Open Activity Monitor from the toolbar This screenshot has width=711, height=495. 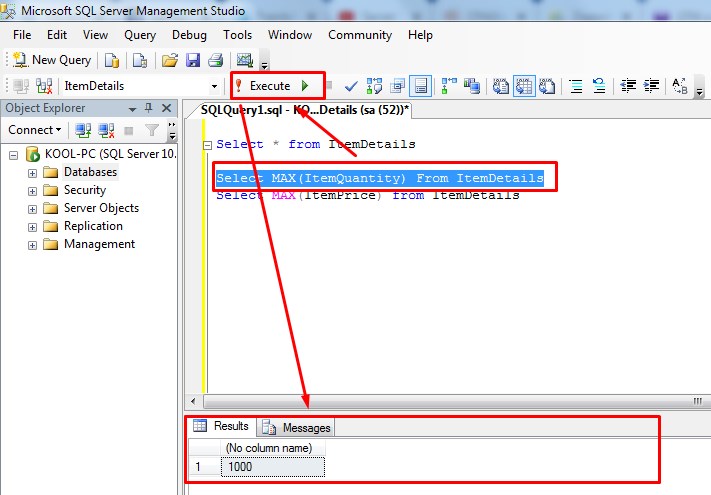tap(244, 60)
